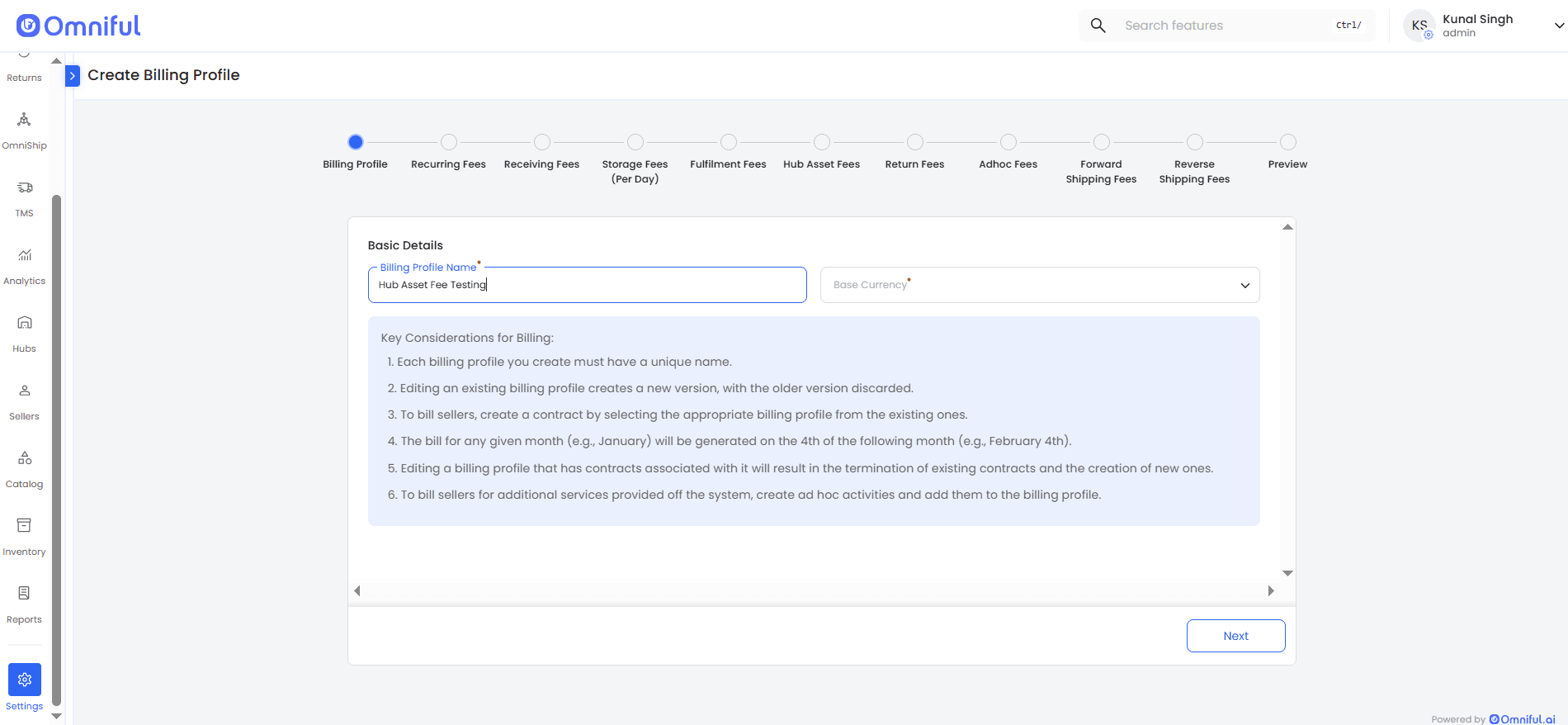Viewport: 1568px width, 725px height.
Task: Open the OmniShip sidebar icon
Action: (x=24, y=120)
